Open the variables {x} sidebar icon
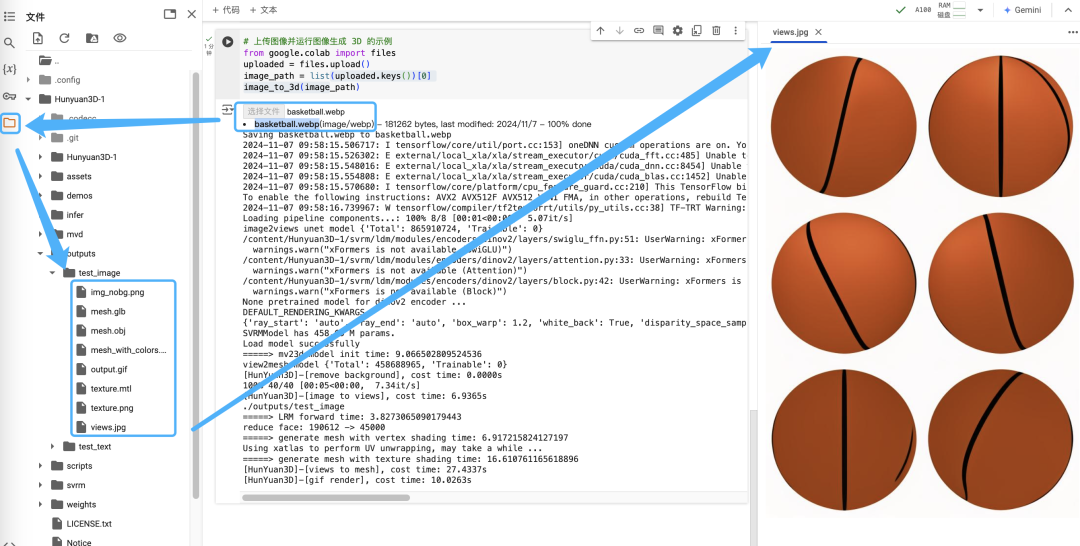This screenshot has width=1080, height=546. 9,69
